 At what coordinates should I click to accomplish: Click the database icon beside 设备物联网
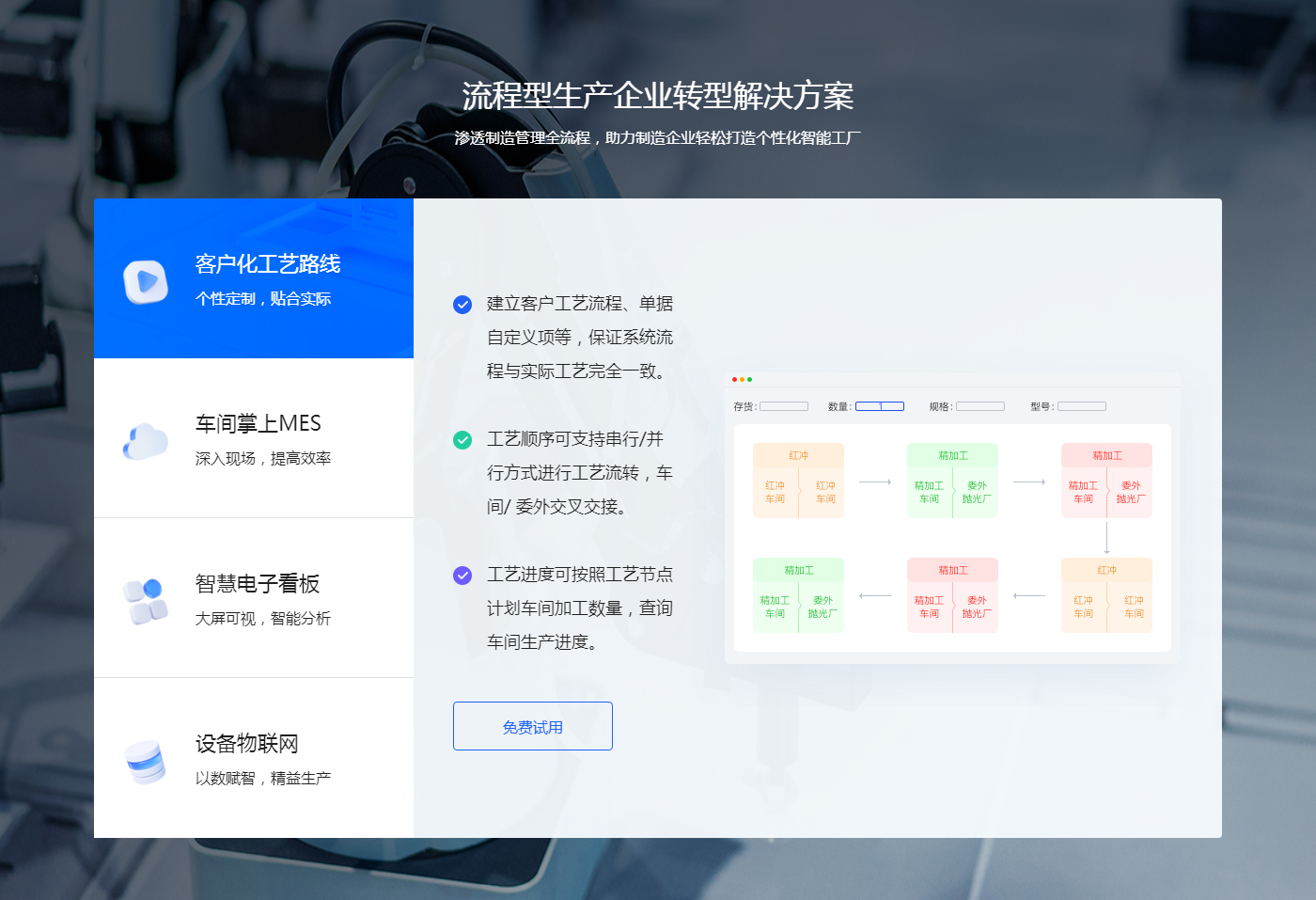[x=146, y=761]
